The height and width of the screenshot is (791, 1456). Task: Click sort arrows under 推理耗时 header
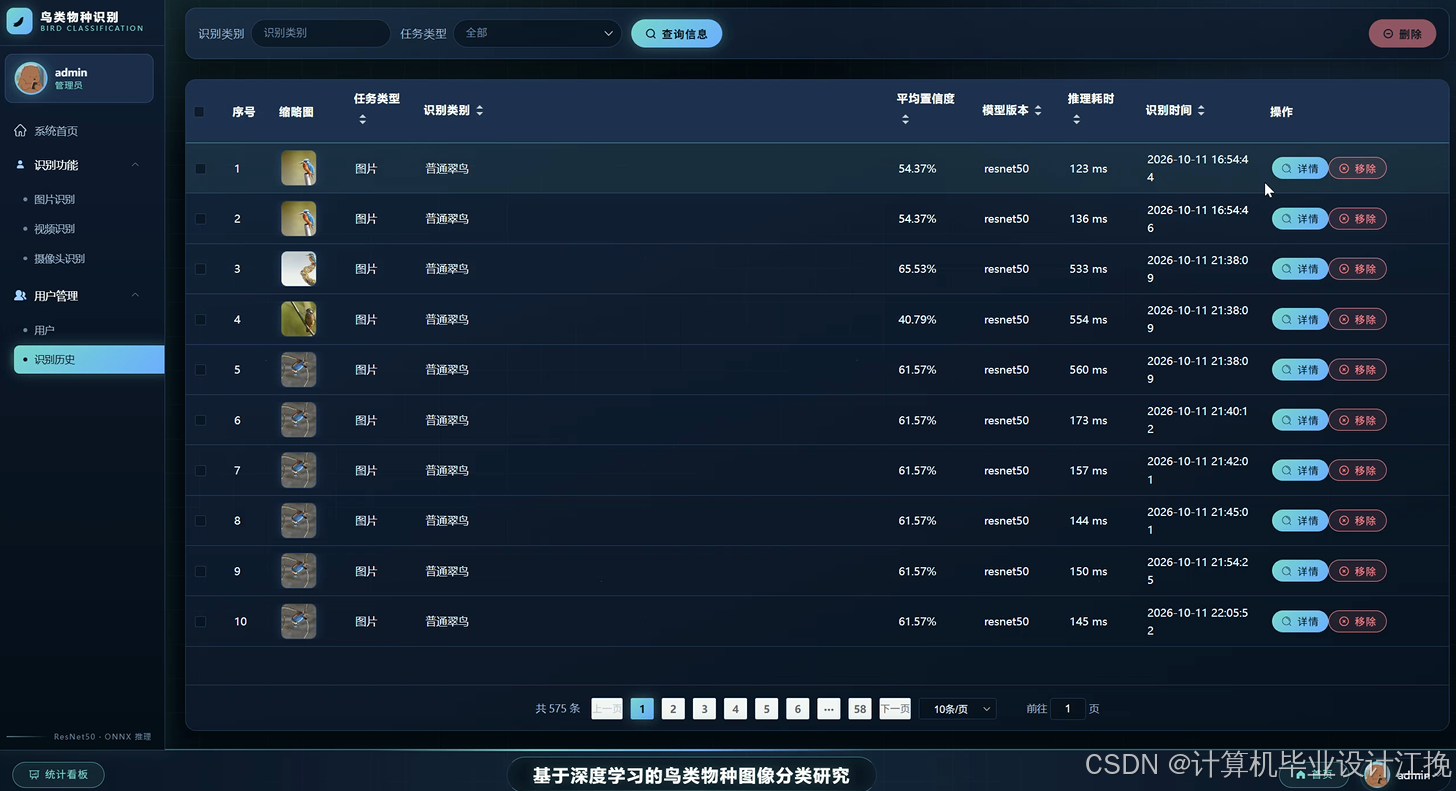pos(1076,120)
